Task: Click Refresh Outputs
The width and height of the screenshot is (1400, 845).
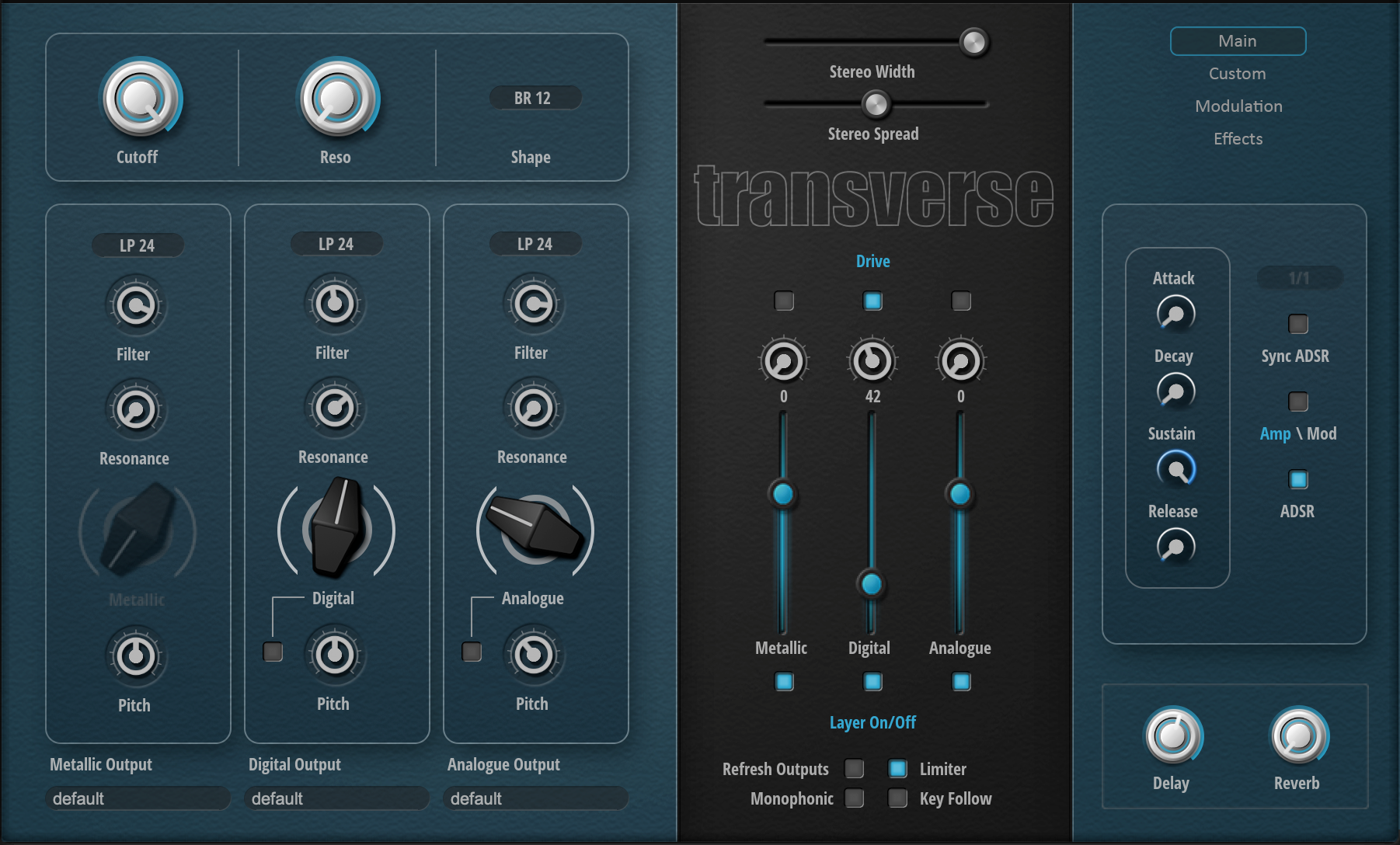Action: (855, 768)
